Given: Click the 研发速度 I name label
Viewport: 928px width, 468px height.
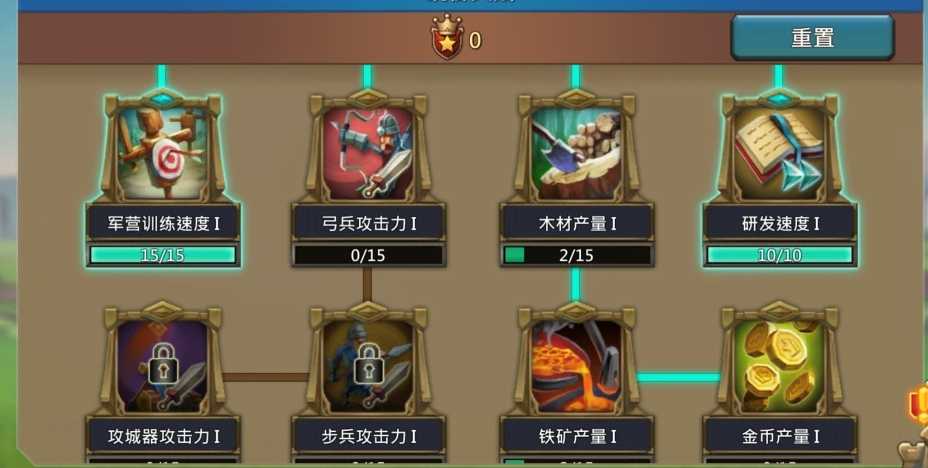Looking at the screenshot, I should (x=780, y=224).
